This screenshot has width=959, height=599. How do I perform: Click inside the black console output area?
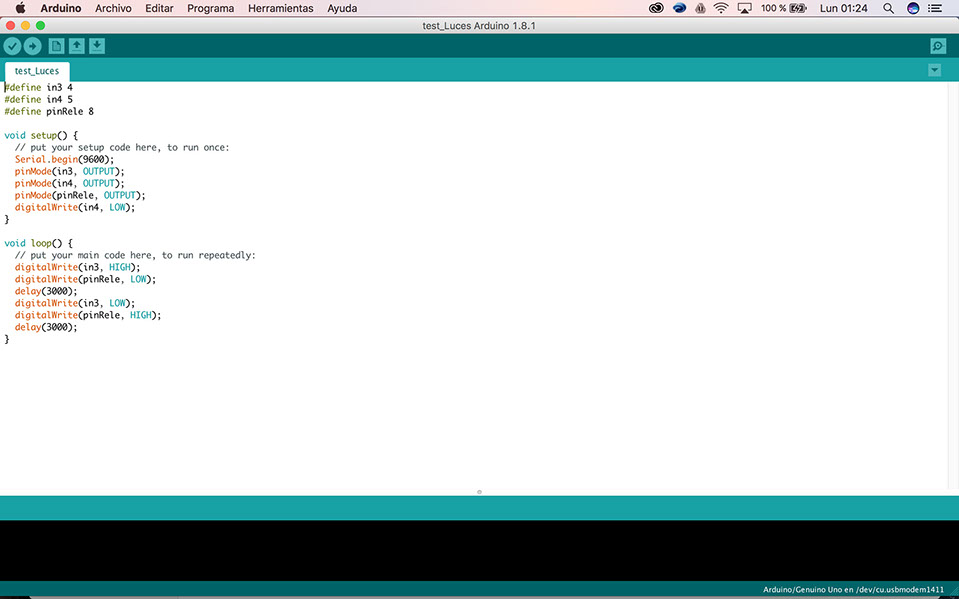(x=480, y=550)
